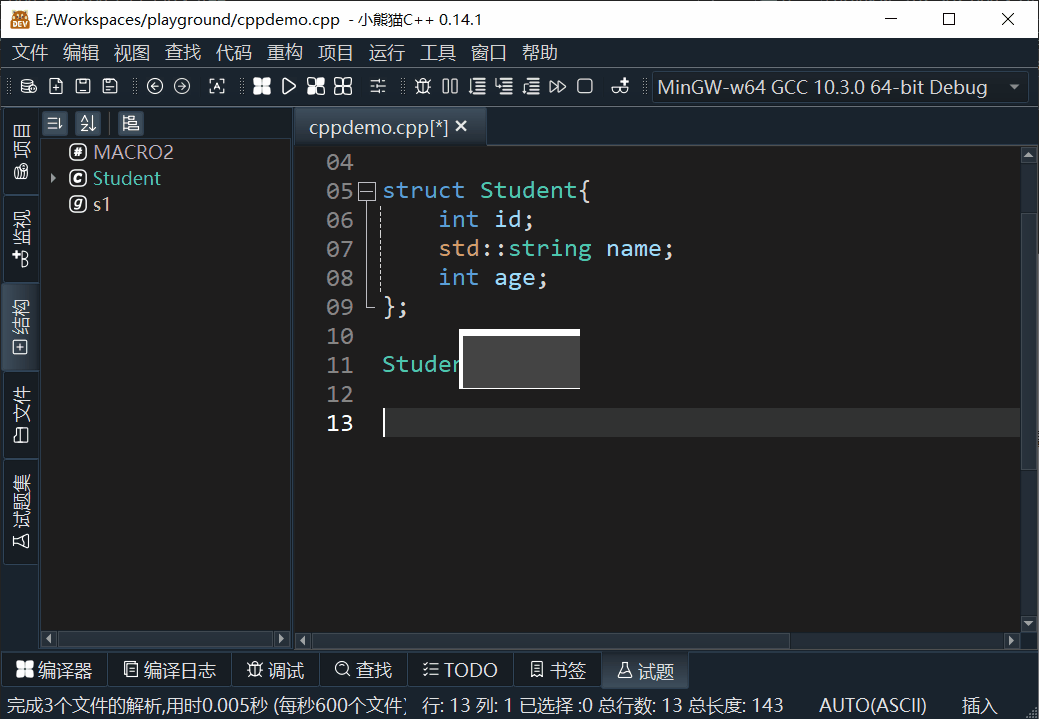Viewport: 1039px width, 719px height.
Task: Toggle declaration-order sorting in structure panel
Action: pyautogui.click(x=55, y=123)
